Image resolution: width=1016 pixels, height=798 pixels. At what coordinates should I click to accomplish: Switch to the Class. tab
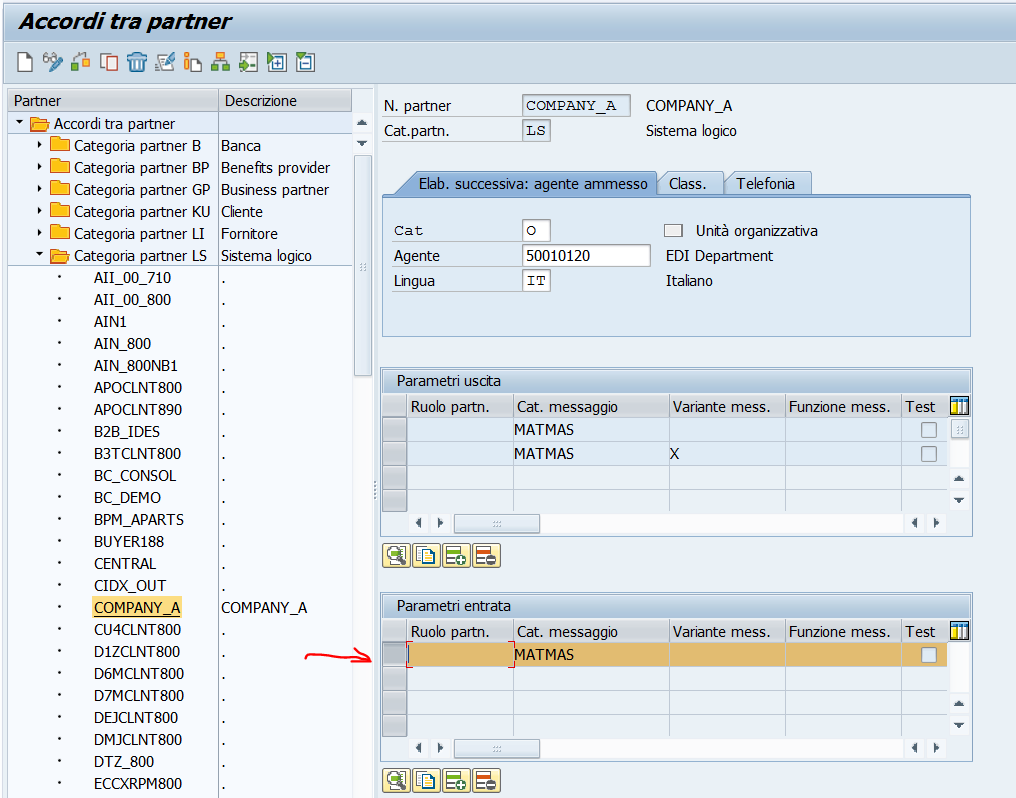[x=687, y=184]
